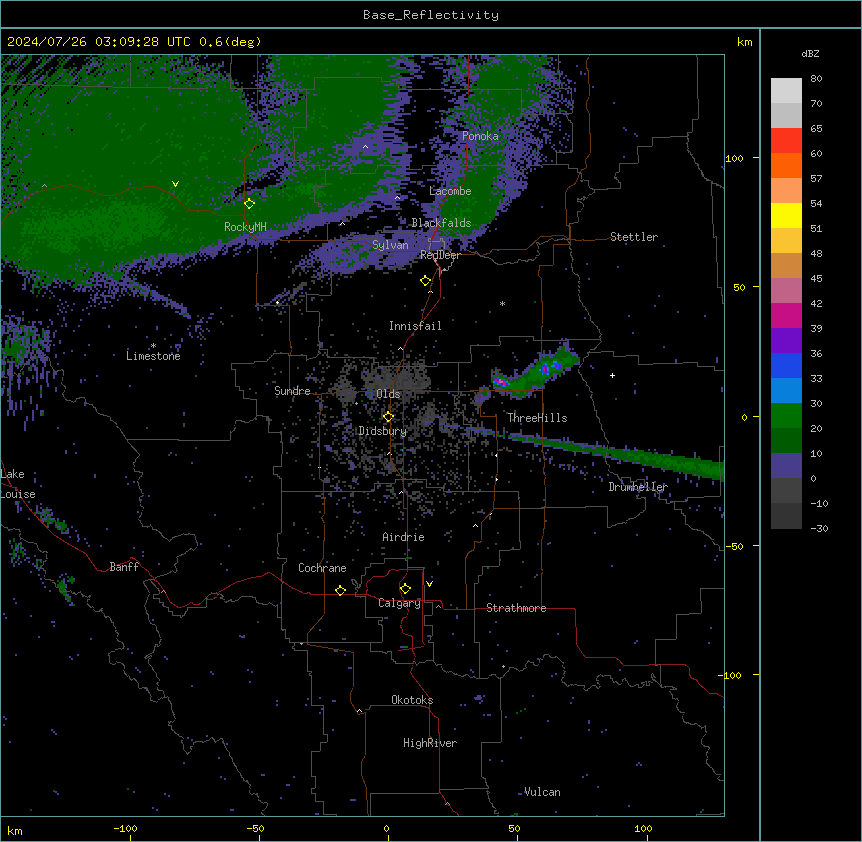The image size is (862, 842).
Task: Pick the red 65-60 dBZ legend swatch
Action: coord(786,140)
